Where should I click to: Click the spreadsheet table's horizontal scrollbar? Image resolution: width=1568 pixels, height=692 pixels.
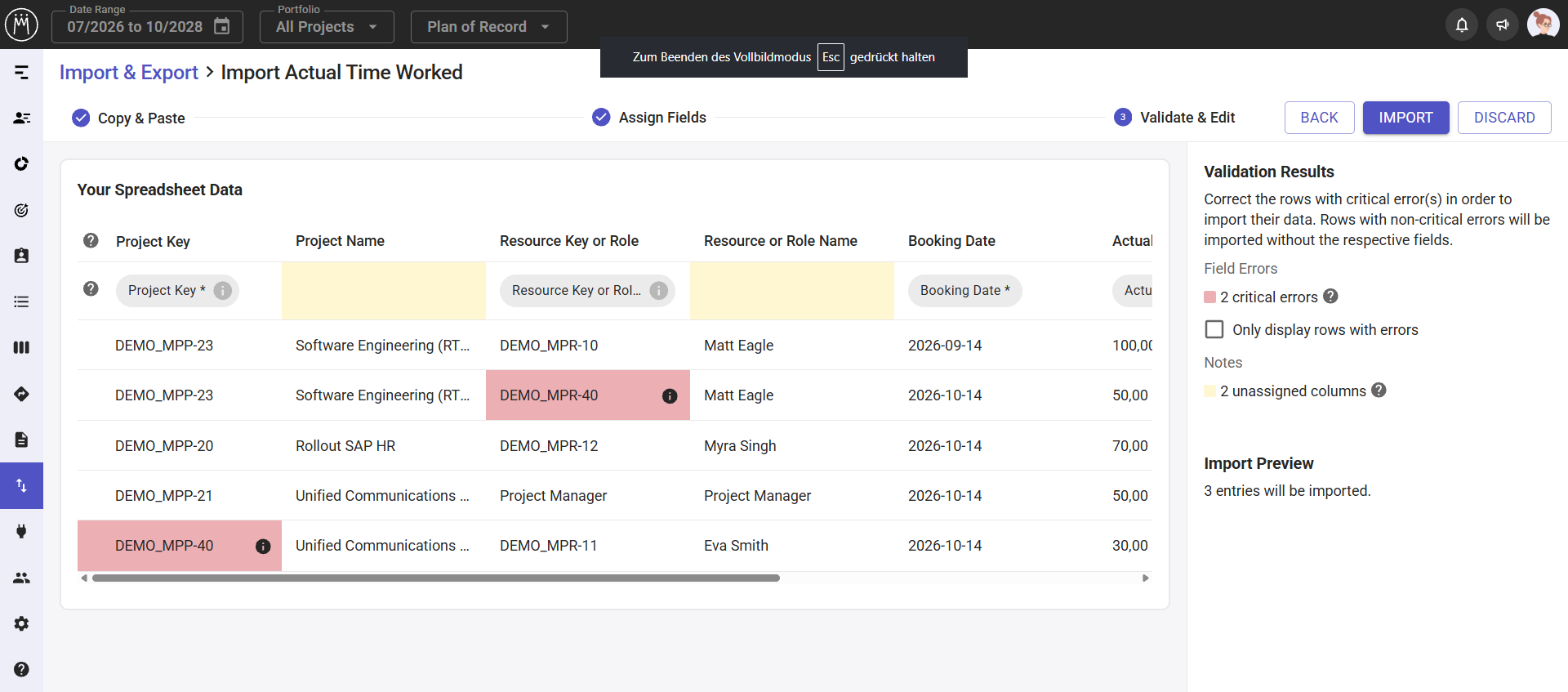pyautogui.click(x=436, y=578)
